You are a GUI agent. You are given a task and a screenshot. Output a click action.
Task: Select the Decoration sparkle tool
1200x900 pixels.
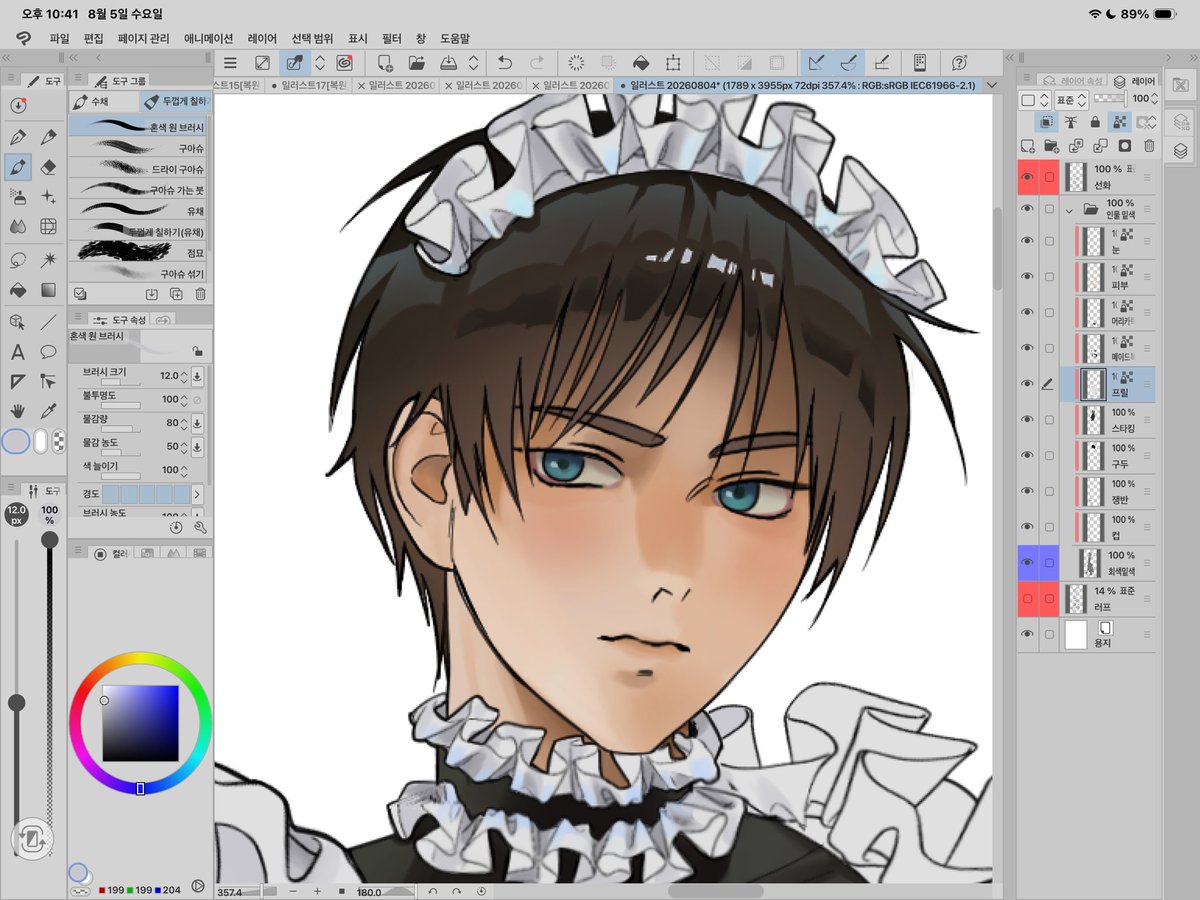click(x=48, y=197)
